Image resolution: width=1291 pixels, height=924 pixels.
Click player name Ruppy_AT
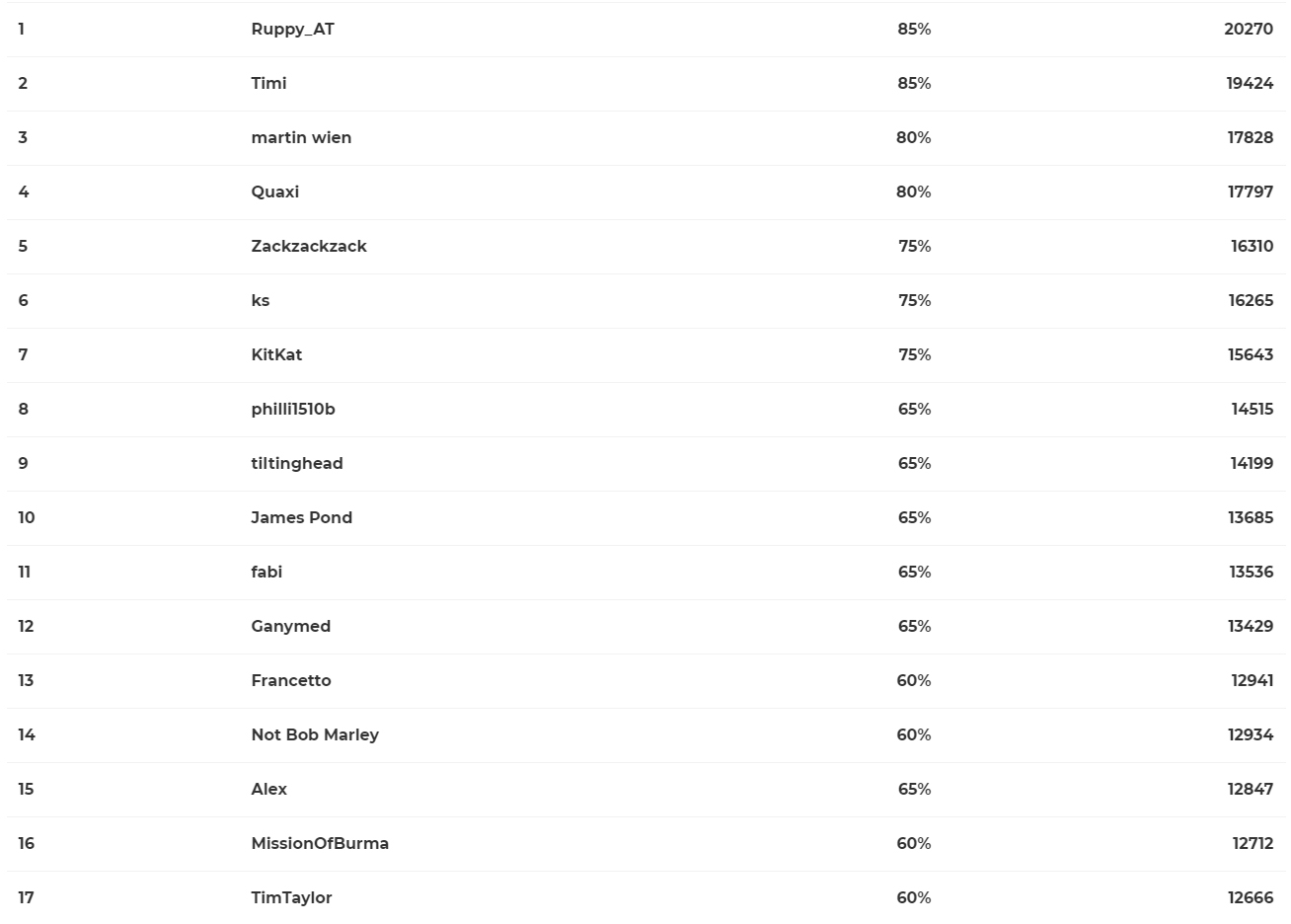click(292, 29)
